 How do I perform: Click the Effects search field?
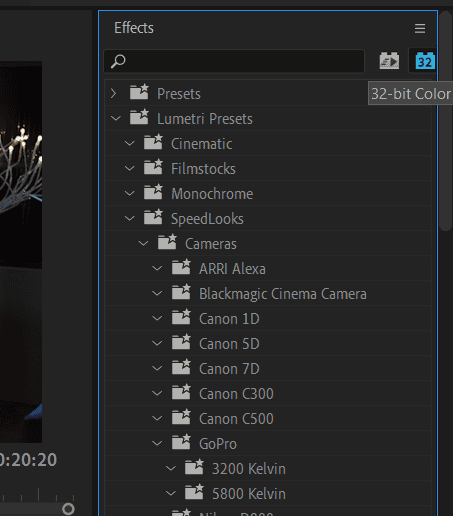(234, 61)
